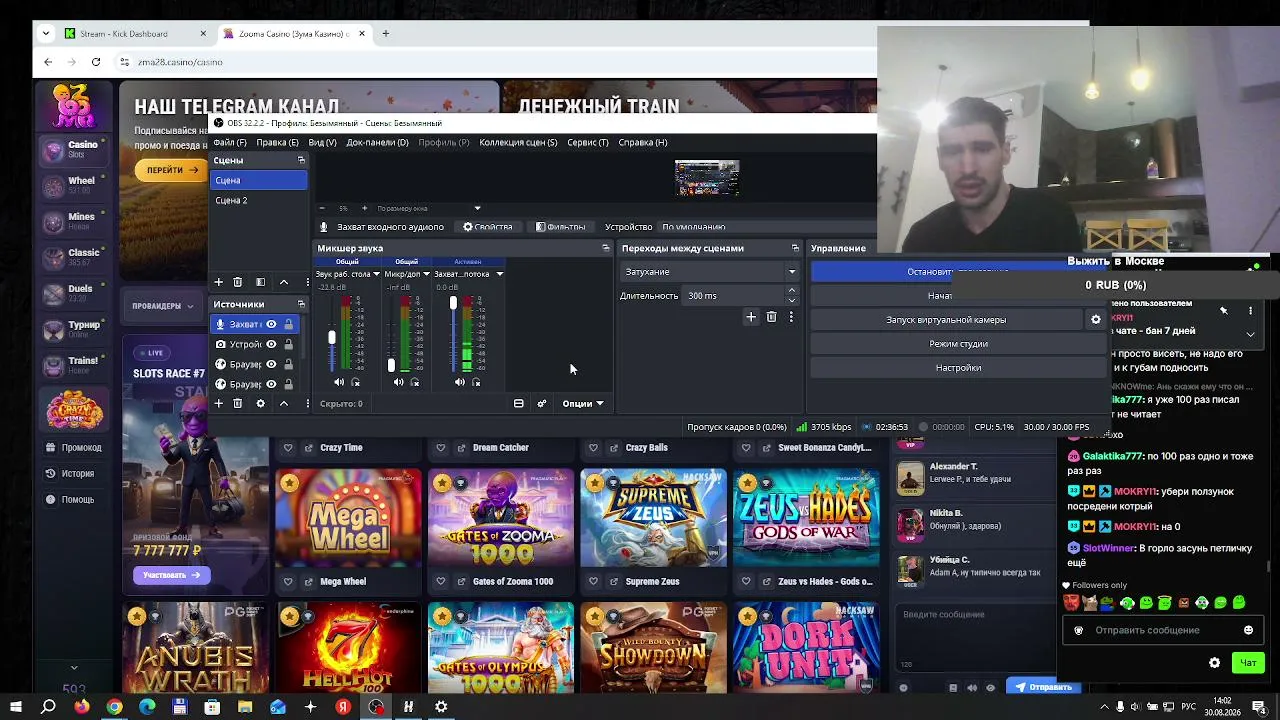Viewport: 1280px width, 720px height.
Task: Open browser tab search dropdown arrow
Action: (45, 33)
